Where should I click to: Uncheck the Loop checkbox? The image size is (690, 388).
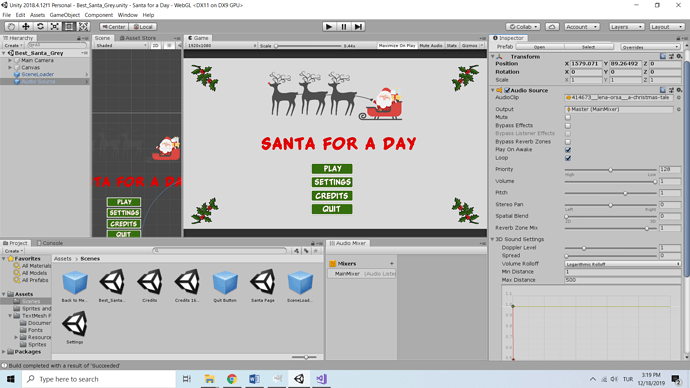[x=568, y=158]
